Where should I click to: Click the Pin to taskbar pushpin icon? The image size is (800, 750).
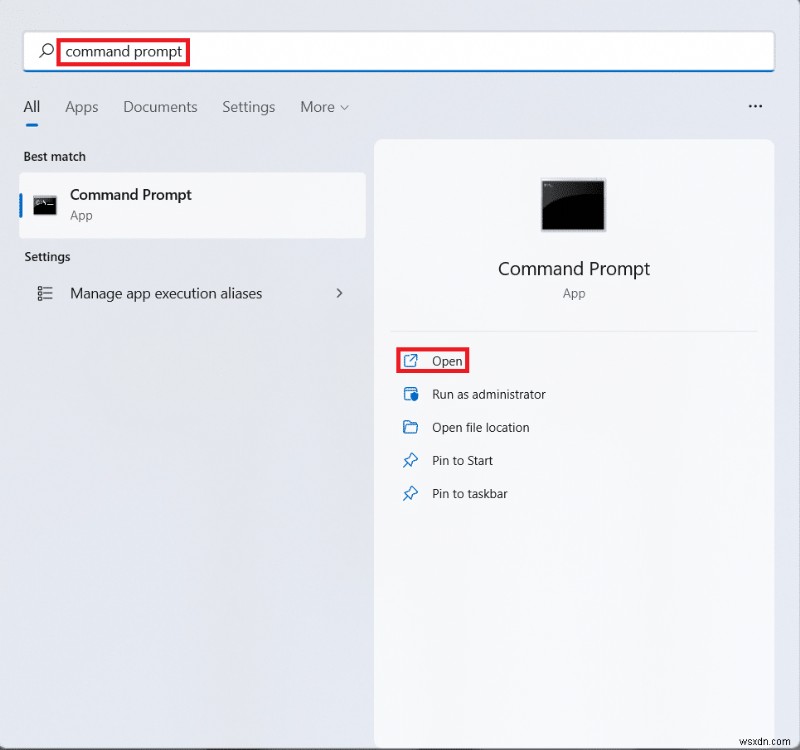411,493
